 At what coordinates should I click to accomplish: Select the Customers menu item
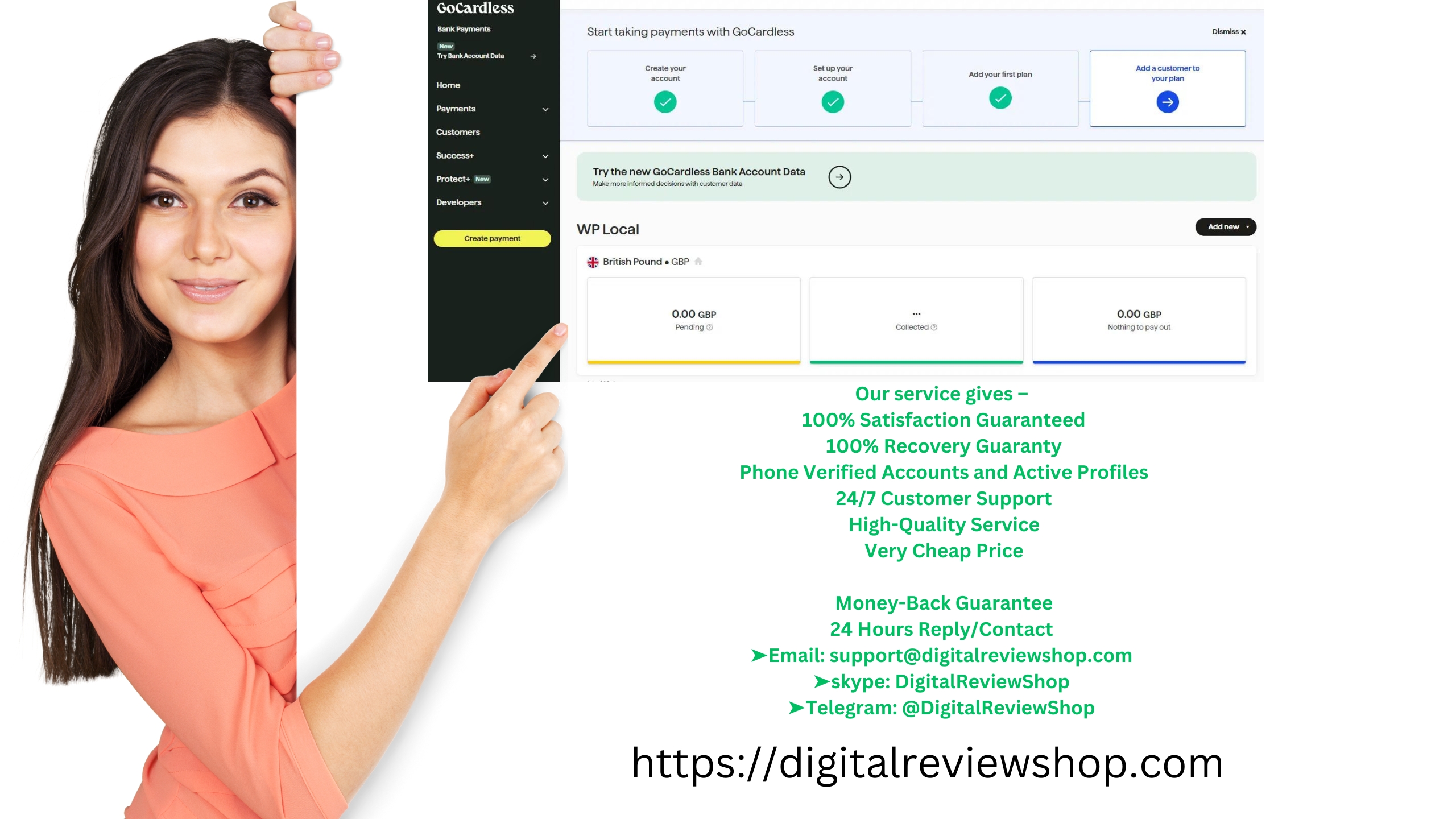pyautogui.click(x=458, y=131)
